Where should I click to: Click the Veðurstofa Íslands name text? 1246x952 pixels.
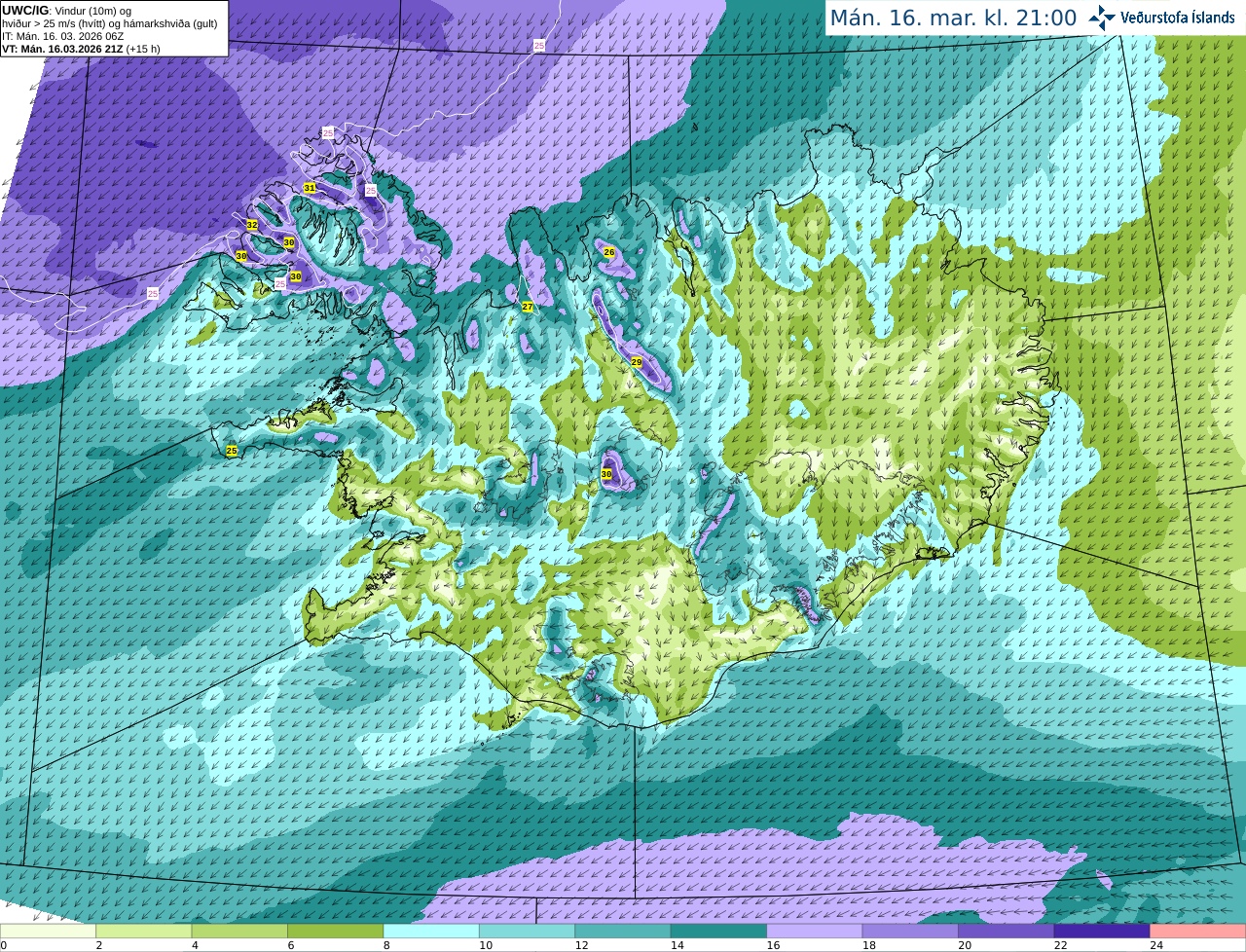pyautogui.click(x=1178, y=18)
